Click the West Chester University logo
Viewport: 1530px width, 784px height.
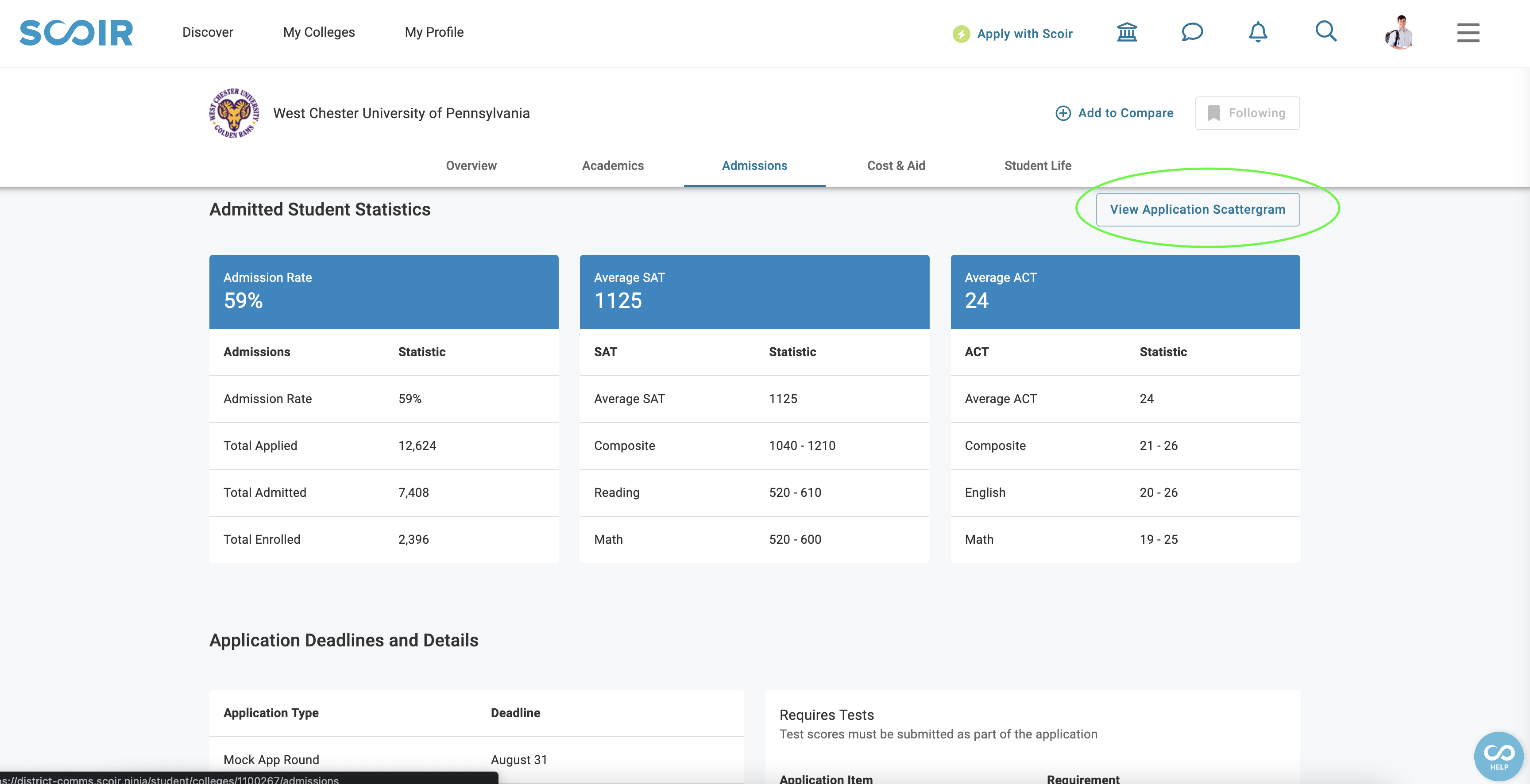[x=234, y=113]
